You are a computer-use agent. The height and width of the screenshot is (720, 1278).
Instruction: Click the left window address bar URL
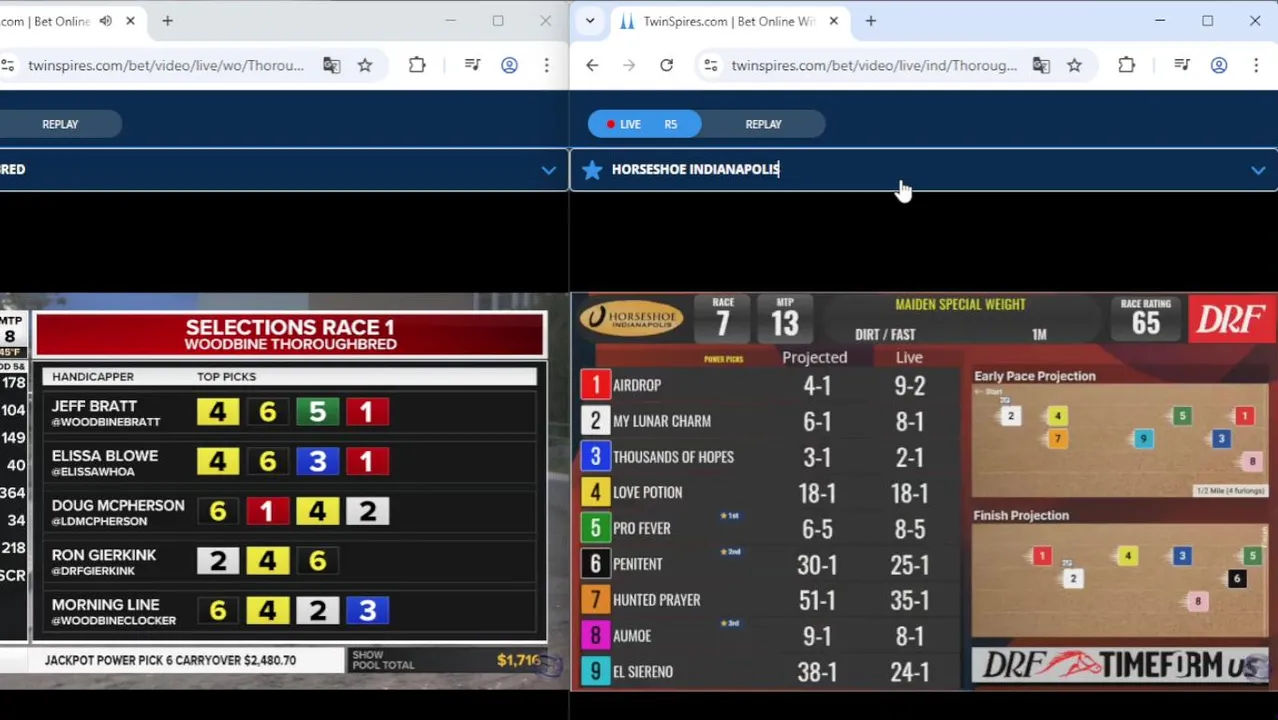click(x=166, y=65)
